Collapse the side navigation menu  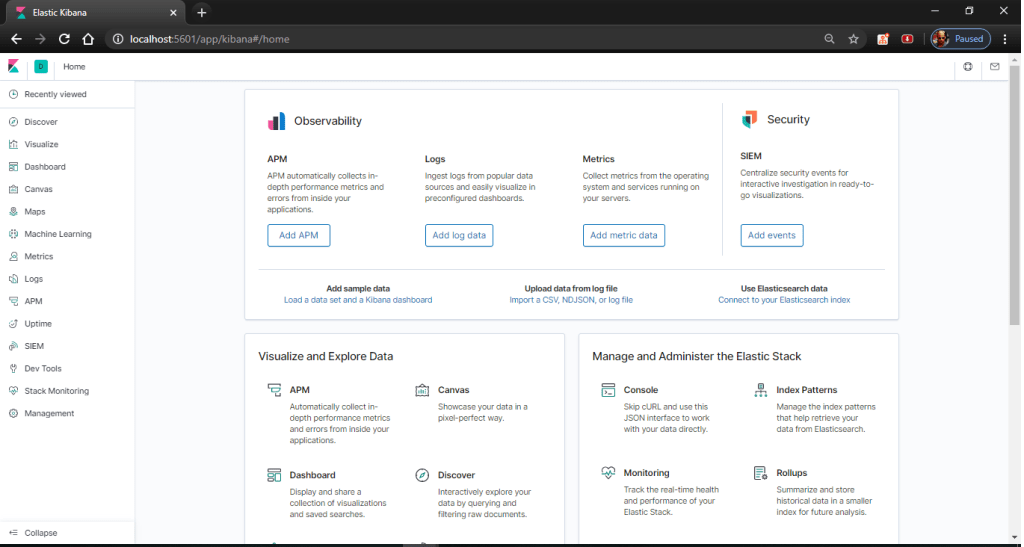[x=40, y=533]
